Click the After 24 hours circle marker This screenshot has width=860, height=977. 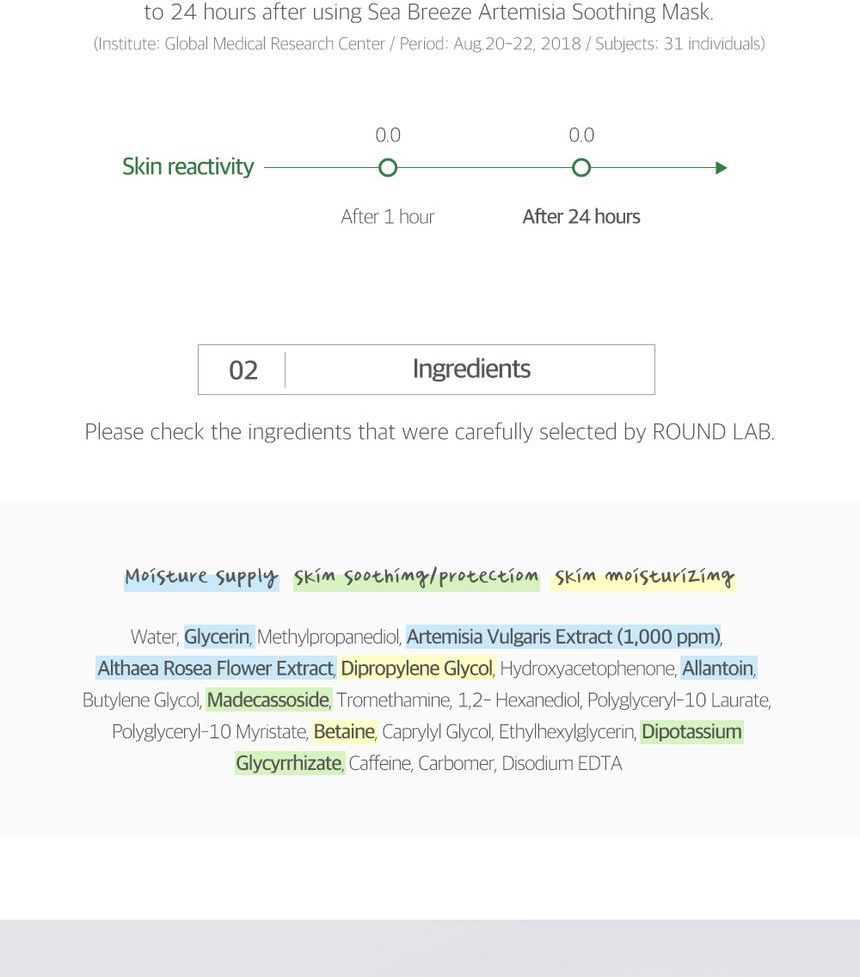581,168
